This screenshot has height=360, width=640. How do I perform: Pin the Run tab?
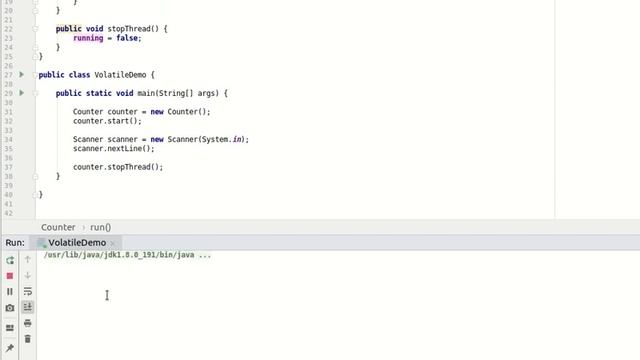(10, 348)
